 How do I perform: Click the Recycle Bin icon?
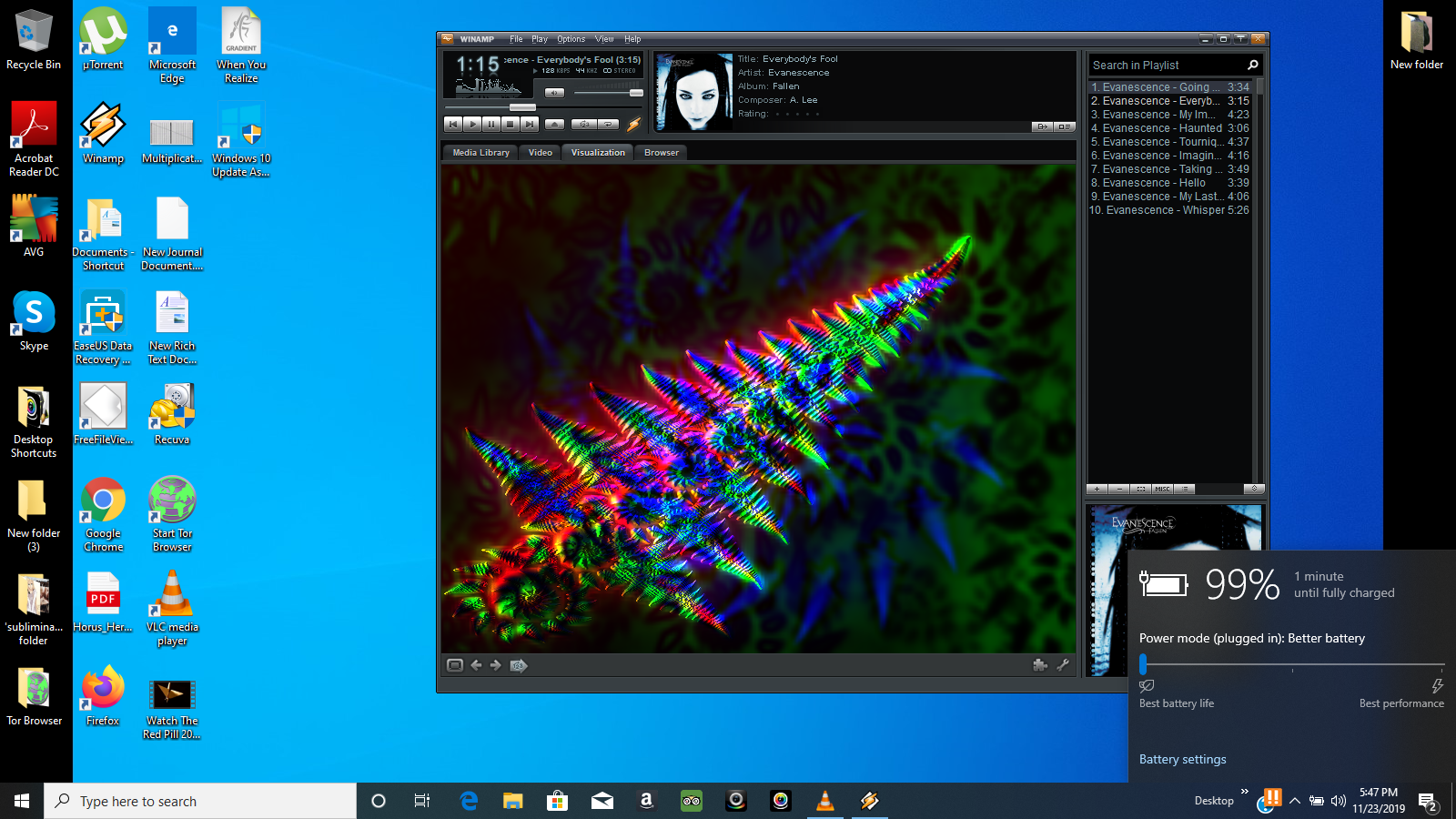34,40
